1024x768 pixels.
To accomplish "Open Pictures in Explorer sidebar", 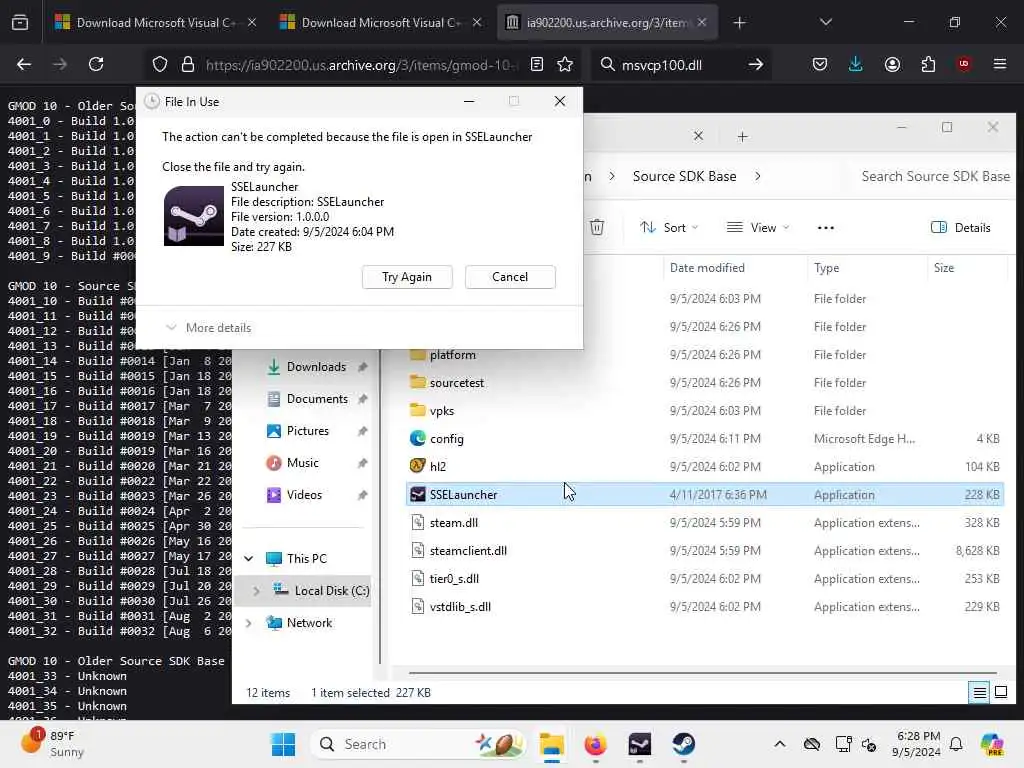I will (x=307, y=431).
